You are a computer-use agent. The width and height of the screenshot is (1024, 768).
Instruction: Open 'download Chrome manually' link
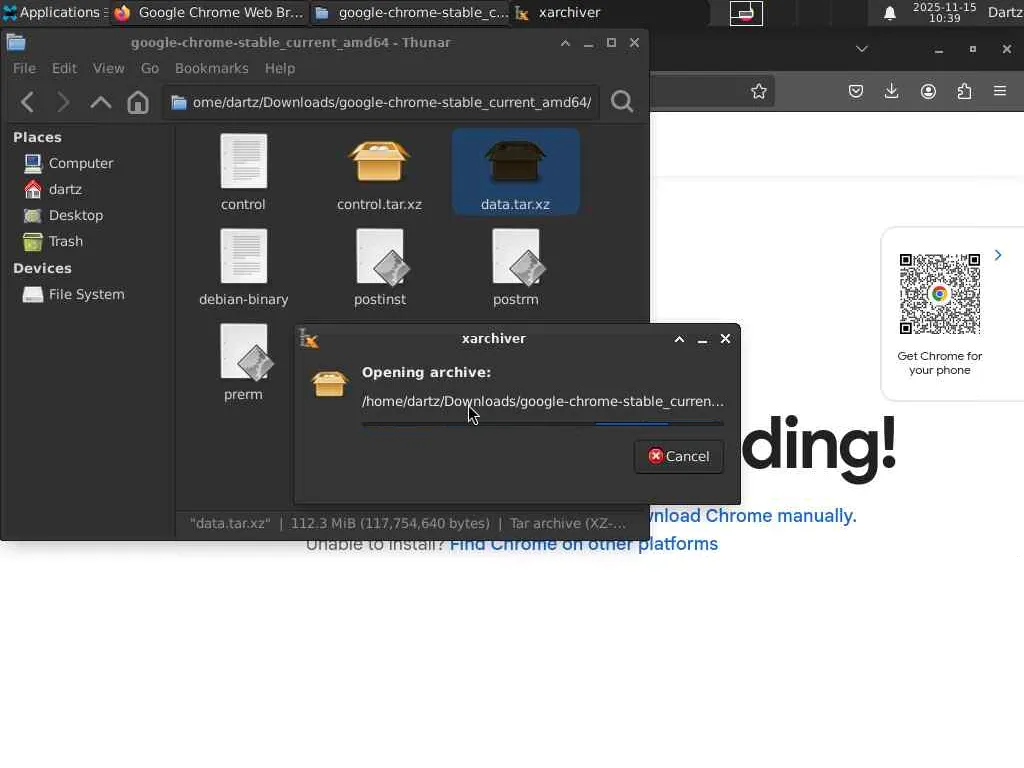pyautogui.click(x=753, y=516)
